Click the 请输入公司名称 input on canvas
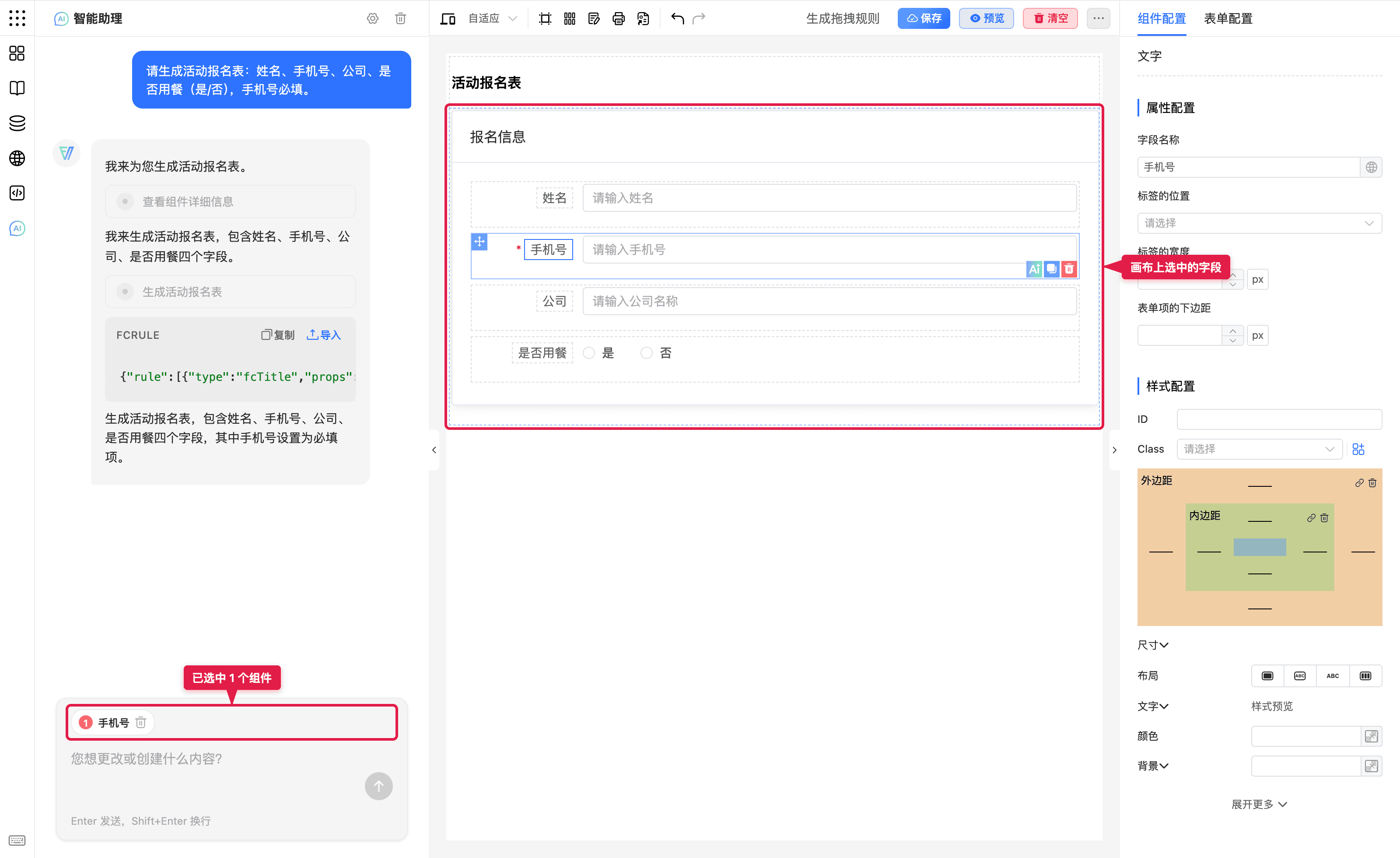 pyautogui.click(x=829, y=301)
